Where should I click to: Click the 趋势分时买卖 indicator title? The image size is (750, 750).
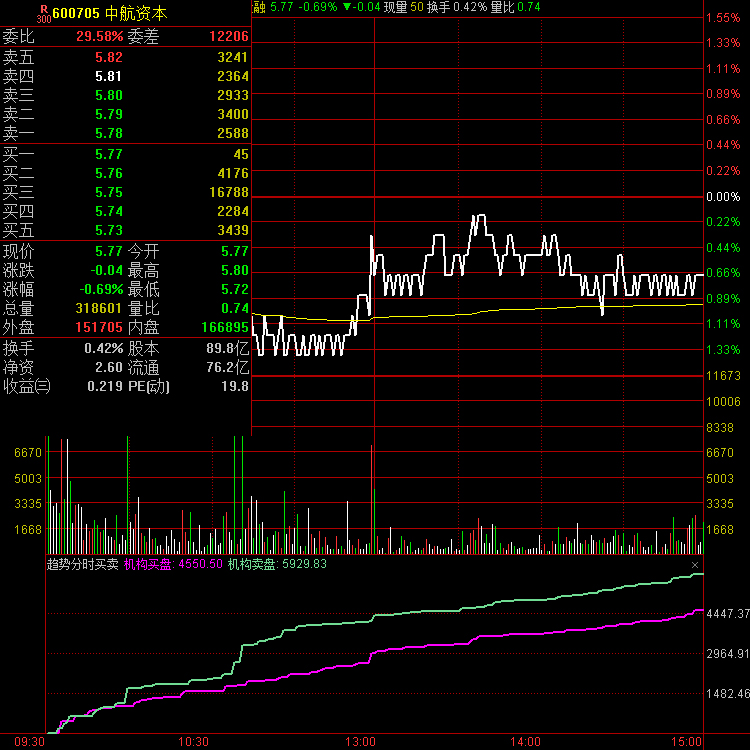tap(82, 564)
